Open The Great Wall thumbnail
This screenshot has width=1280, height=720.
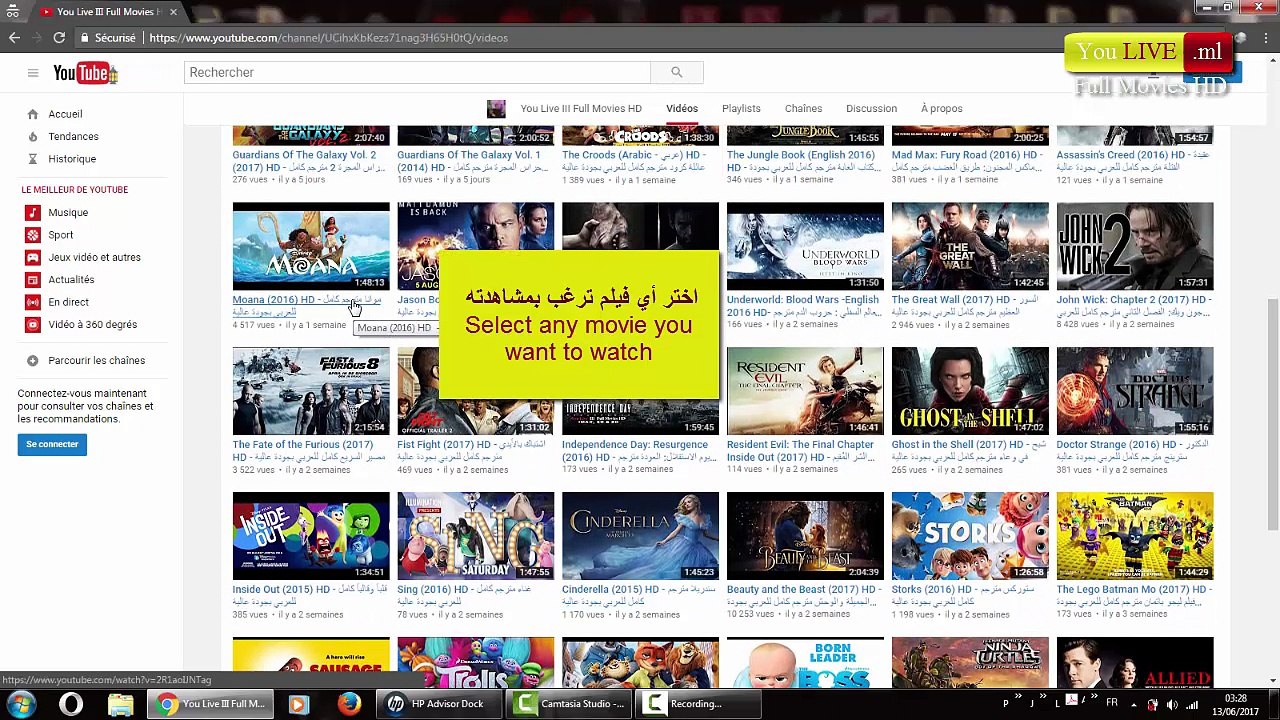[970, 246]
